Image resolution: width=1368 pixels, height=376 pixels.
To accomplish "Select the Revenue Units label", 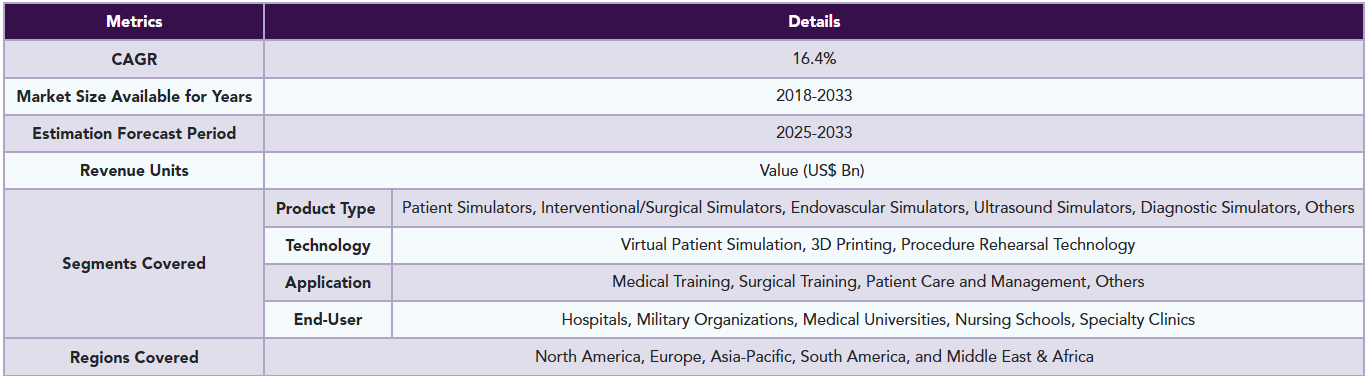I will [x=134, y=171].
